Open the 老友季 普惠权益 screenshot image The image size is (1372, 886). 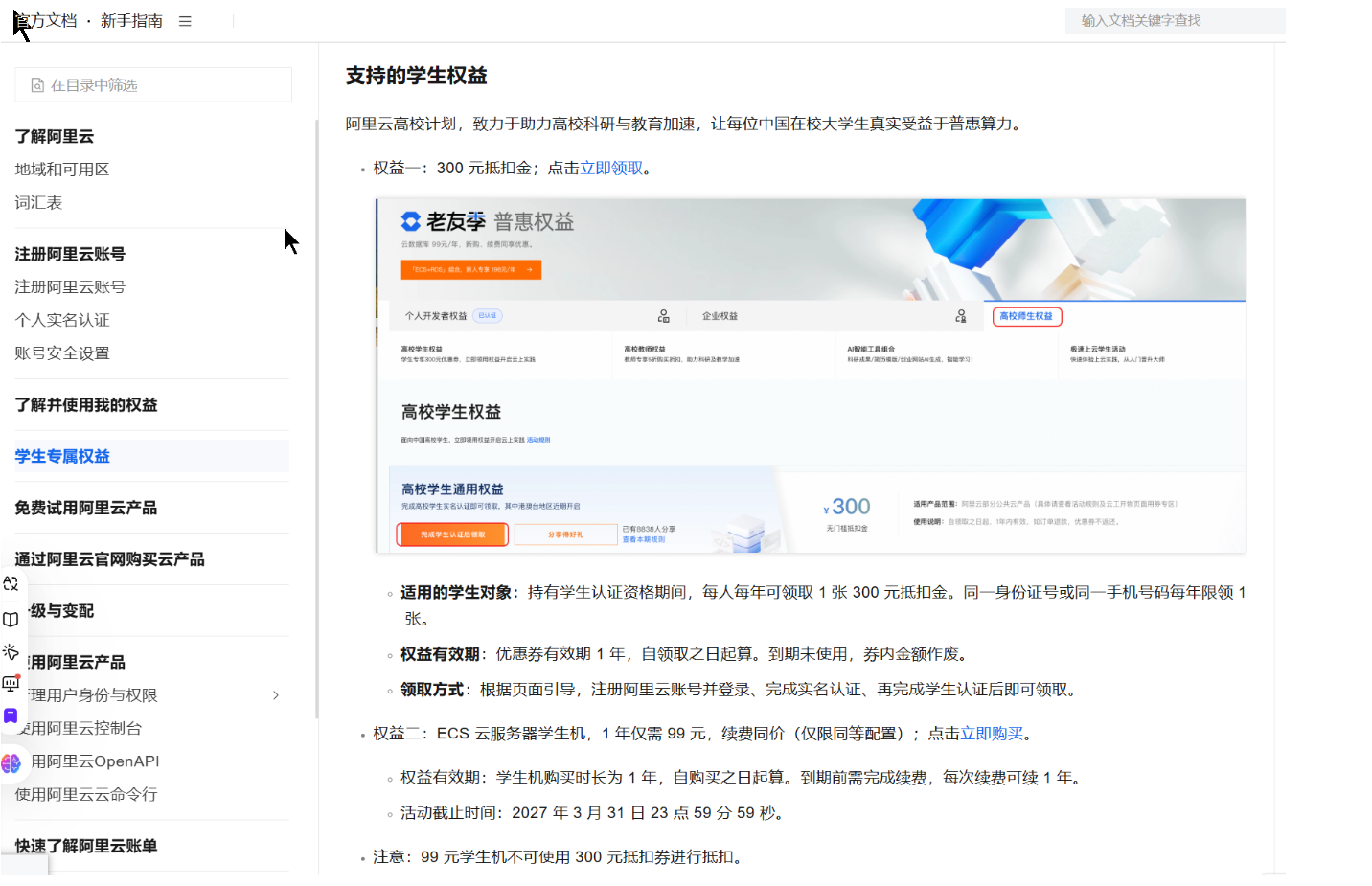812,375
